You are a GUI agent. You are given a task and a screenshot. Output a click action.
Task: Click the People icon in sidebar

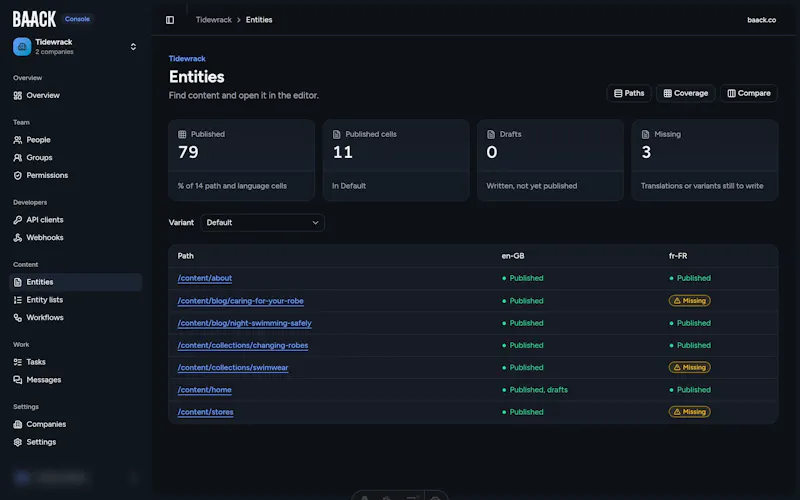[18, 140]
